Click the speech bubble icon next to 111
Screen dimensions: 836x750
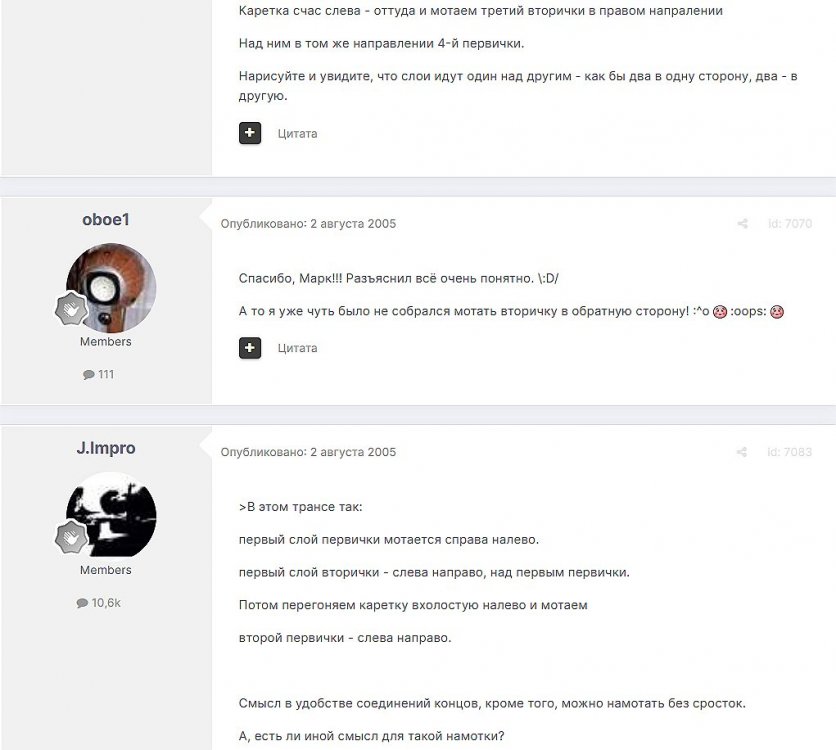pyautogui.click(x=89, y=375)
